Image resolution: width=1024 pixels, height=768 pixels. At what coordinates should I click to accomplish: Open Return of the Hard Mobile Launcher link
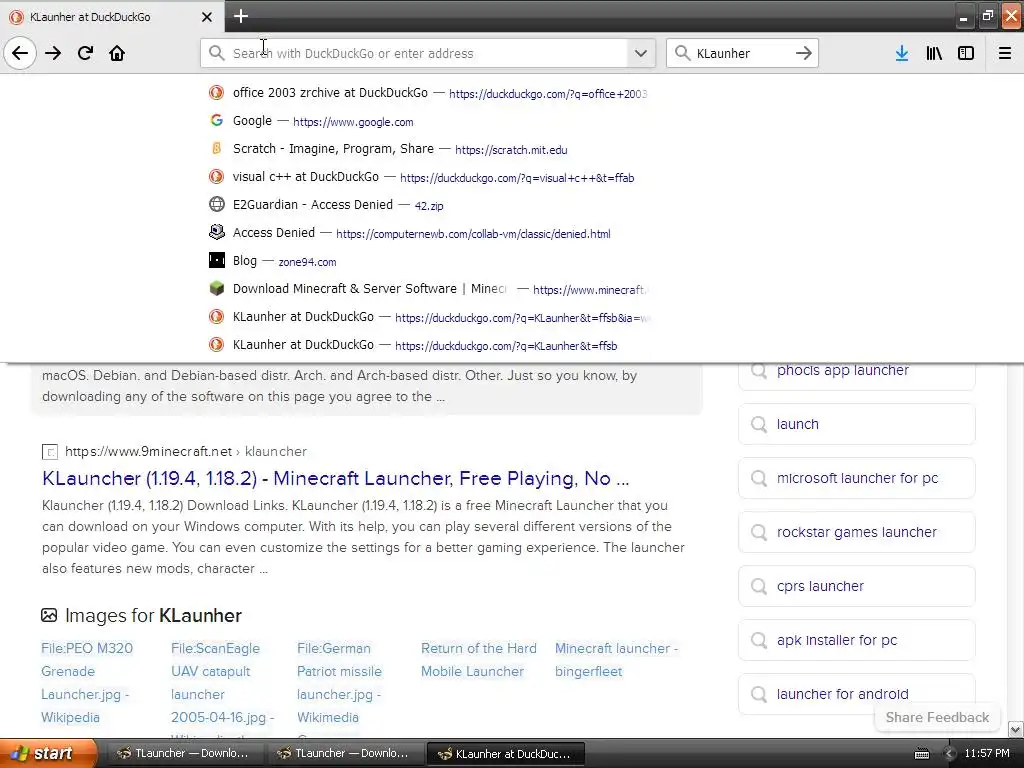click(479, 660)
